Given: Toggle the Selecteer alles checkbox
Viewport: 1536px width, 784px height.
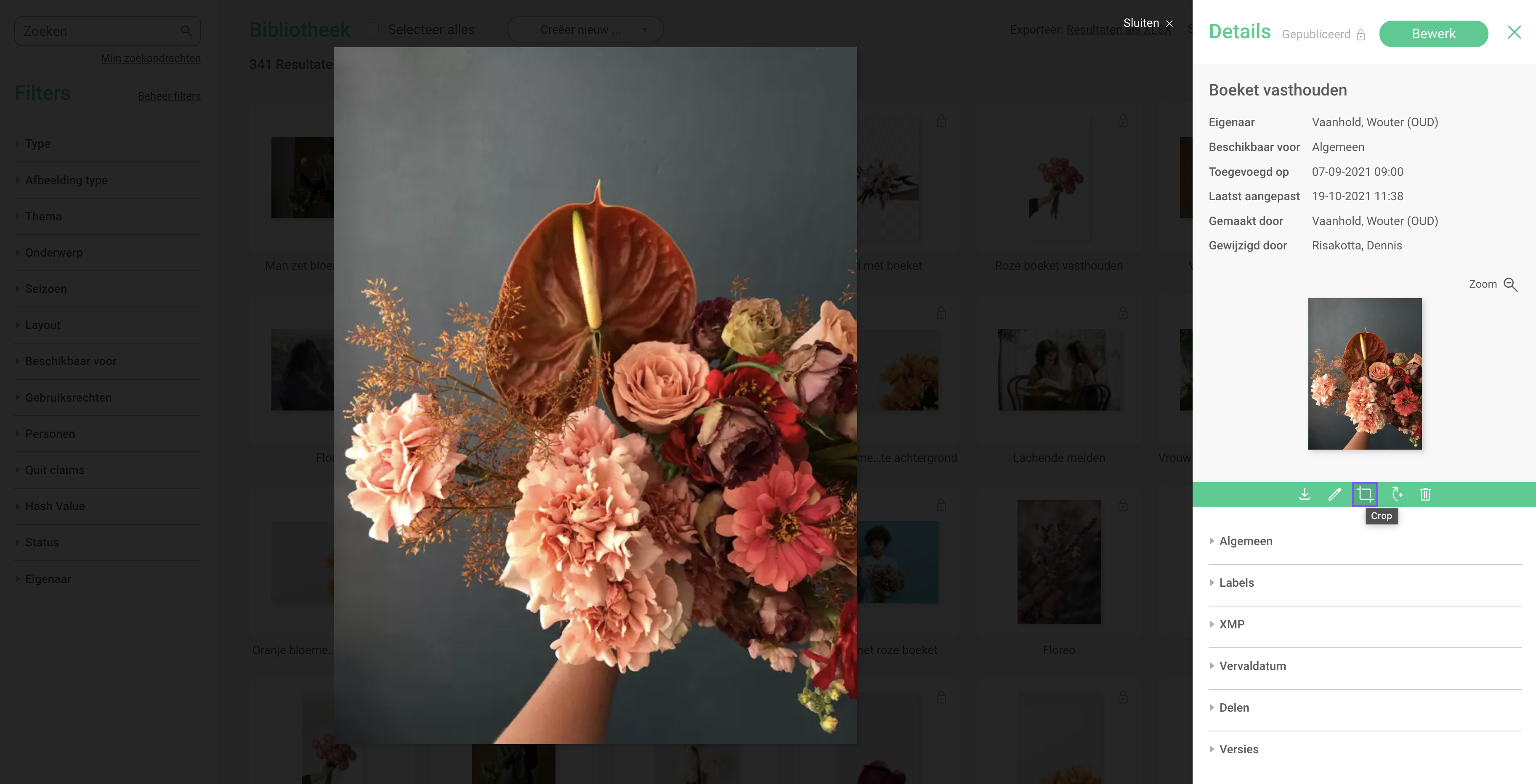Looking at the screenshot, I should (373, 29).
